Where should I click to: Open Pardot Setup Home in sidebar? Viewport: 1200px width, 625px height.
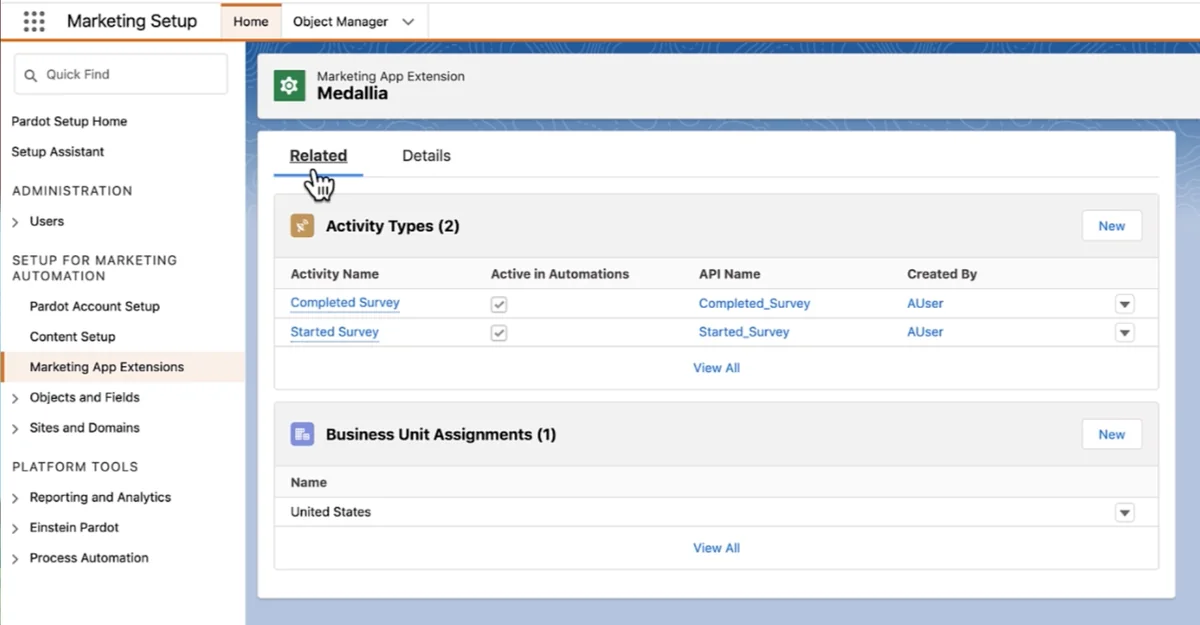tap(69, 121)
